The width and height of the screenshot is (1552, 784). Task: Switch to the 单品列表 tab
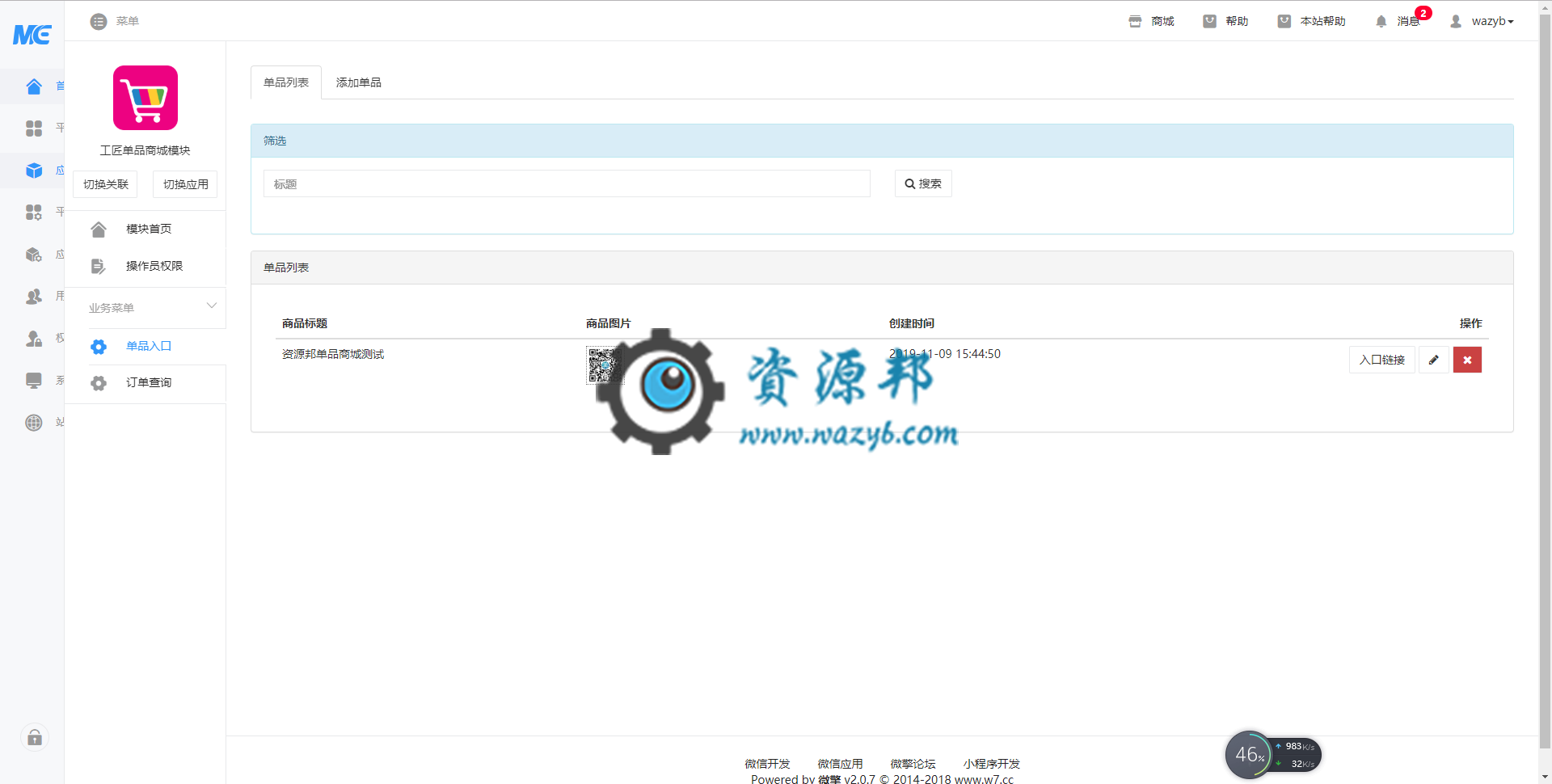pyautogui.click(x=286, y=82)
